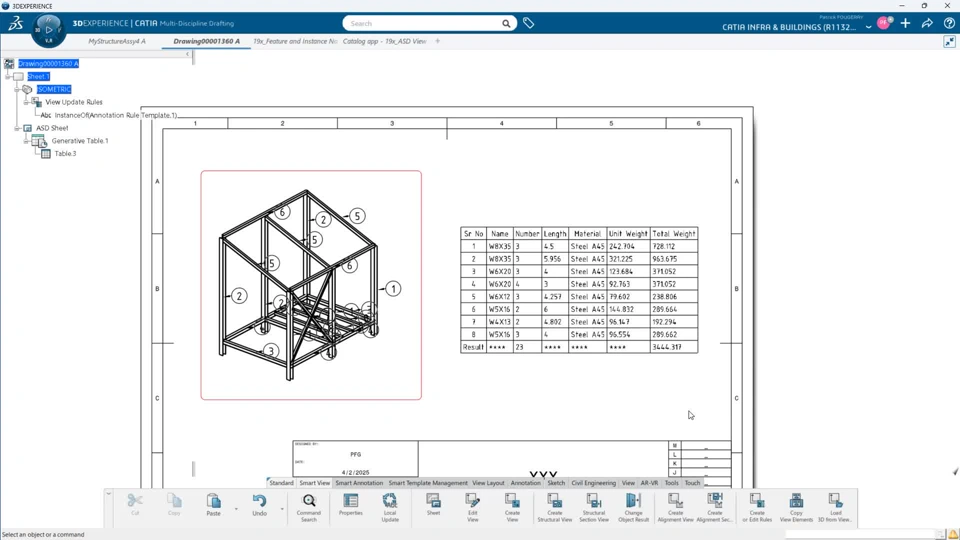This screenshot has height=540, width=960.
Task: Click the tag icon beside search
Action: [528, 23]
